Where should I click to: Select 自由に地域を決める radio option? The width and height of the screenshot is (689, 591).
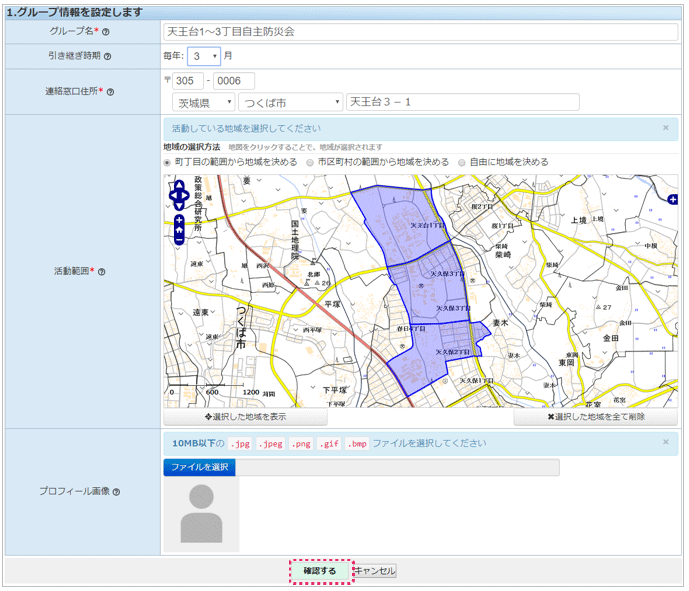click(462, 162)
